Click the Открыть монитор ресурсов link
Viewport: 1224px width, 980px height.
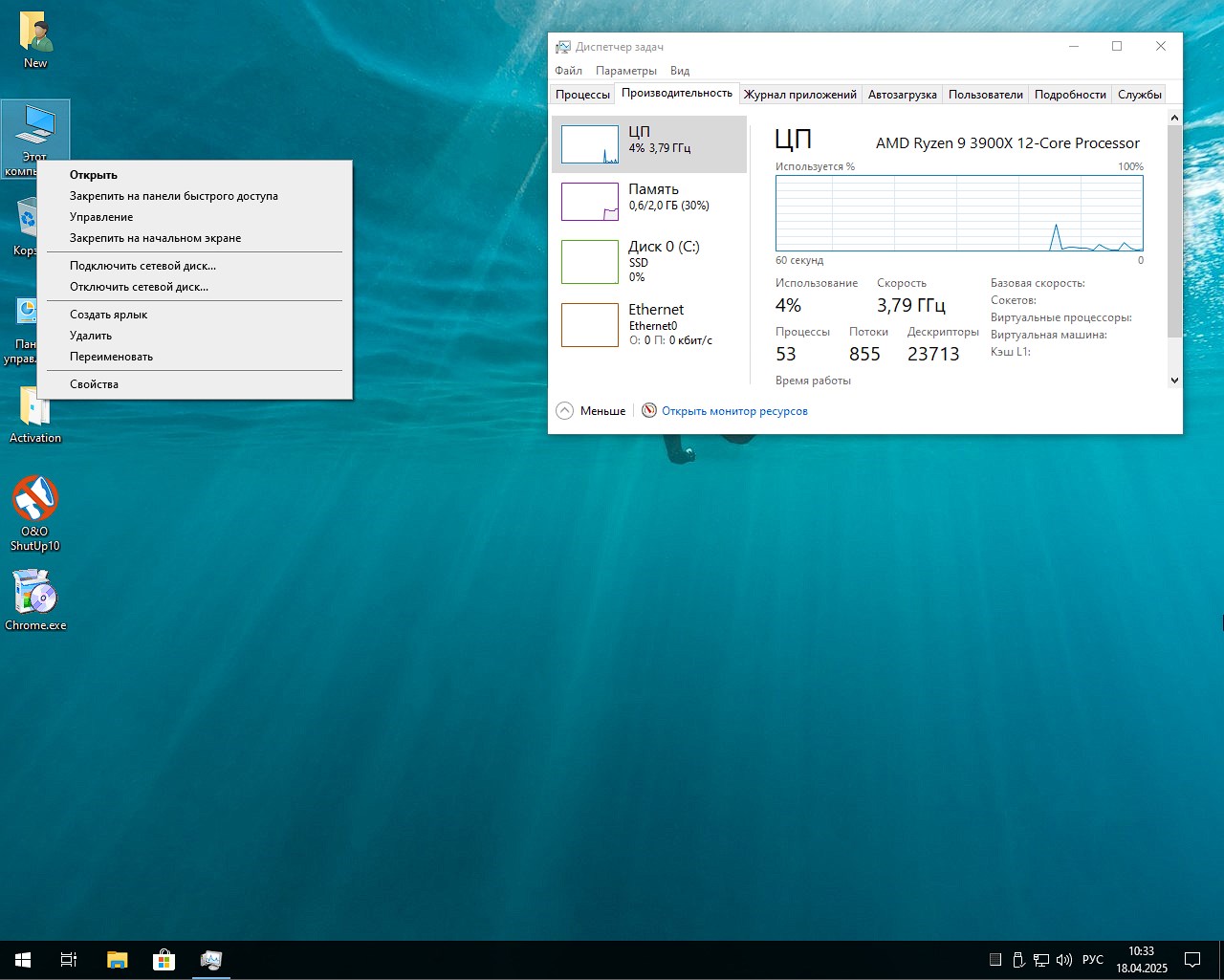(x=733, y=411)
